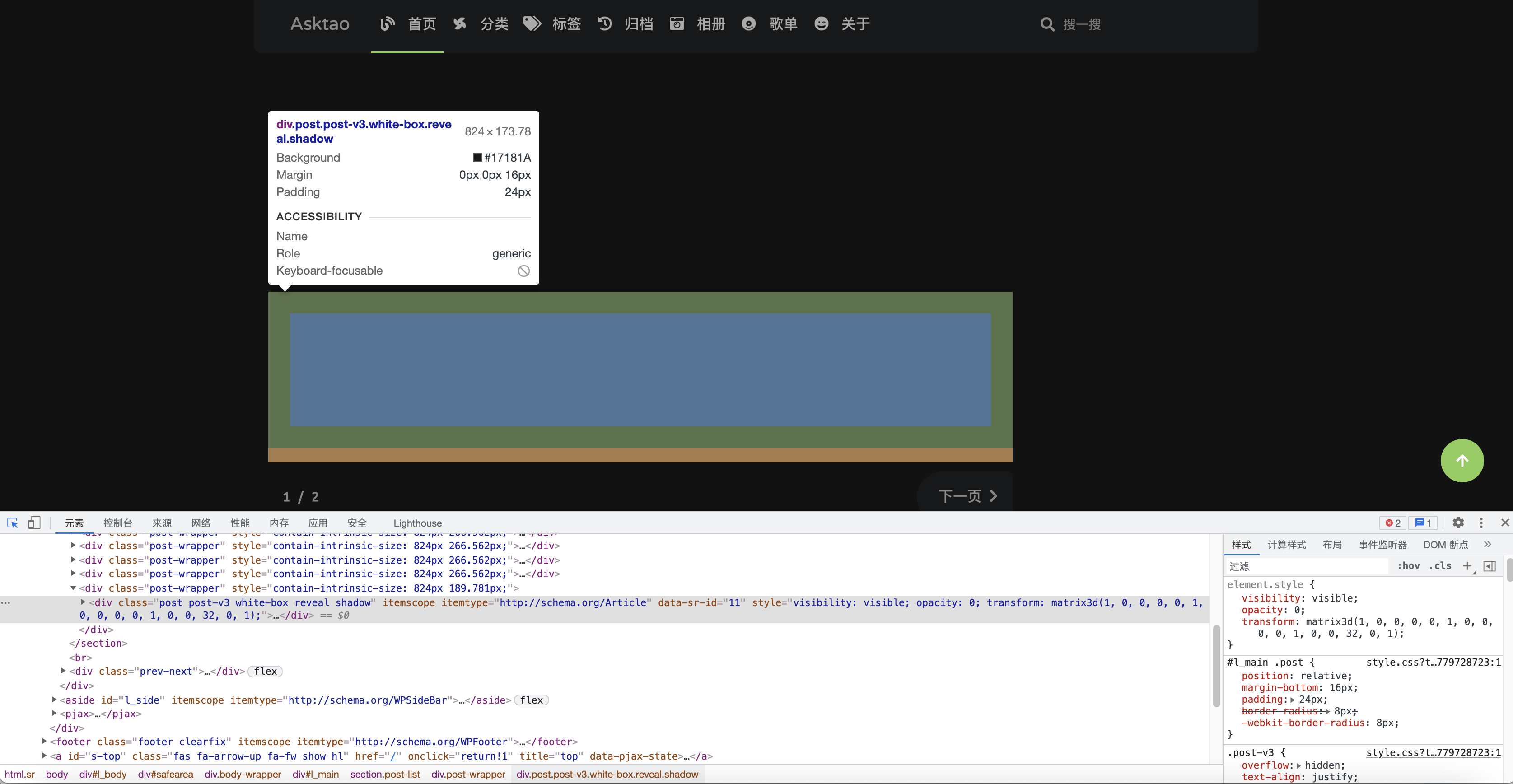Select the inspect element cursor icon
1513x784 pixels.
pyautogui.click(x=12, y=522)
